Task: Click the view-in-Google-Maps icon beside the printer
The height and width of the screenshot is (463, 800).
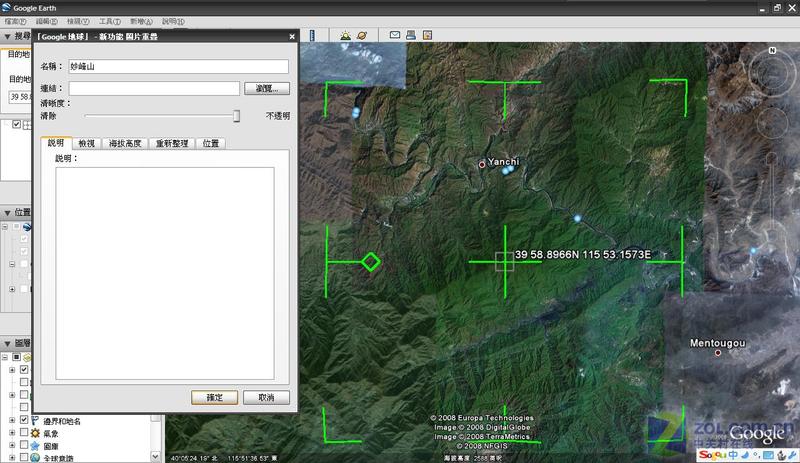Action: click(428, 35)
